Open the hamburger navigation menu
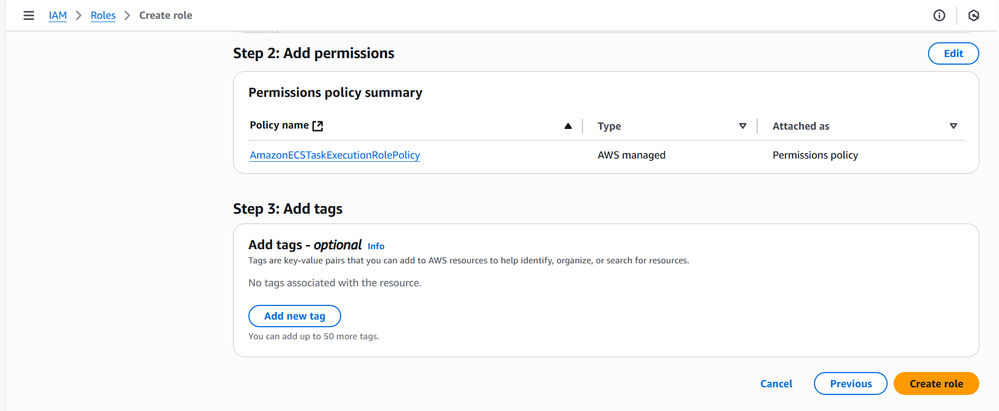Screen dimensions: 999x411 coord(28,16)
